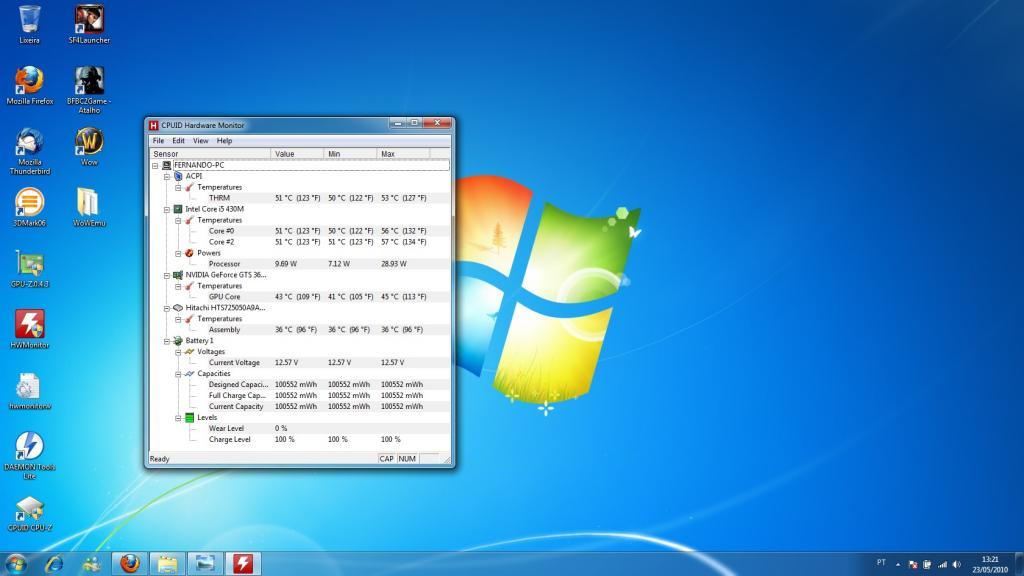
Task: Launch Internet Explorer from the taskbar
Action: point(54,564)
